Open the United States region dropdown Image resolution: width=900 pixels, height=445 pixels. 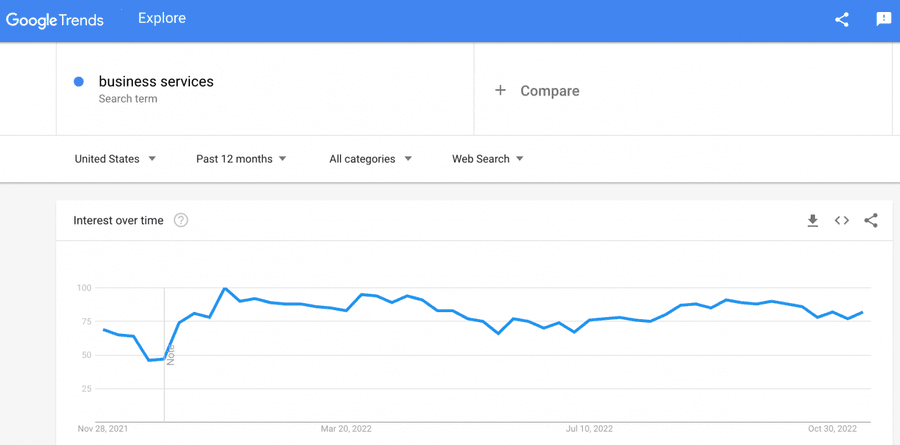click(115, 159)
